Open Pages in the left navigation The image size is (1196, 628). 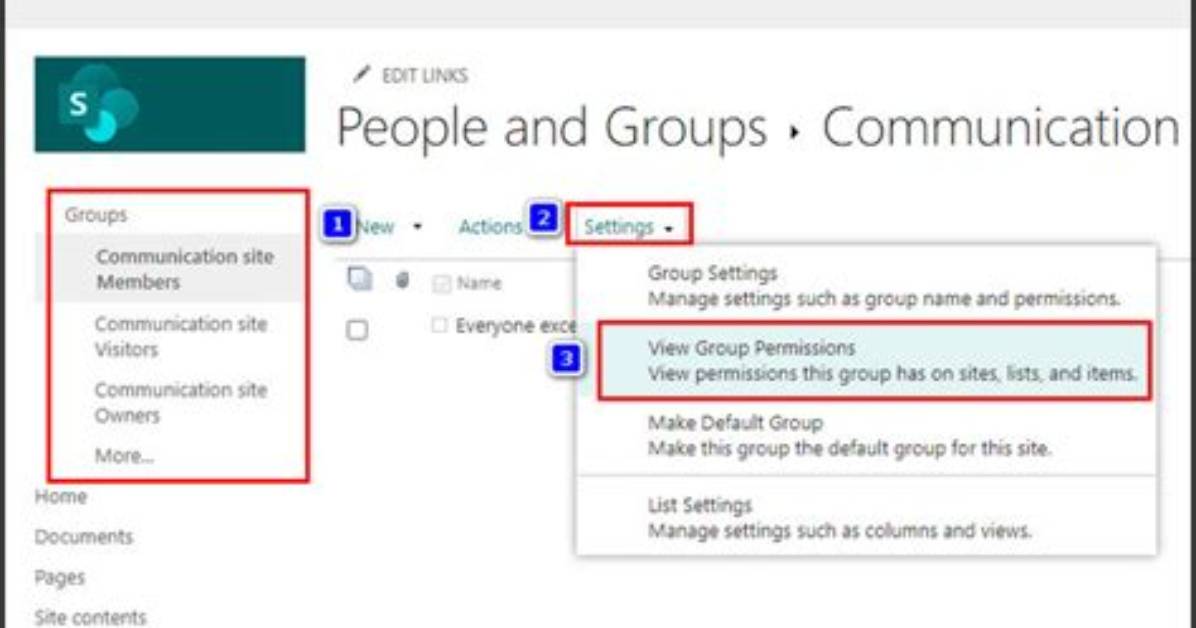click(x=59, y=578)
